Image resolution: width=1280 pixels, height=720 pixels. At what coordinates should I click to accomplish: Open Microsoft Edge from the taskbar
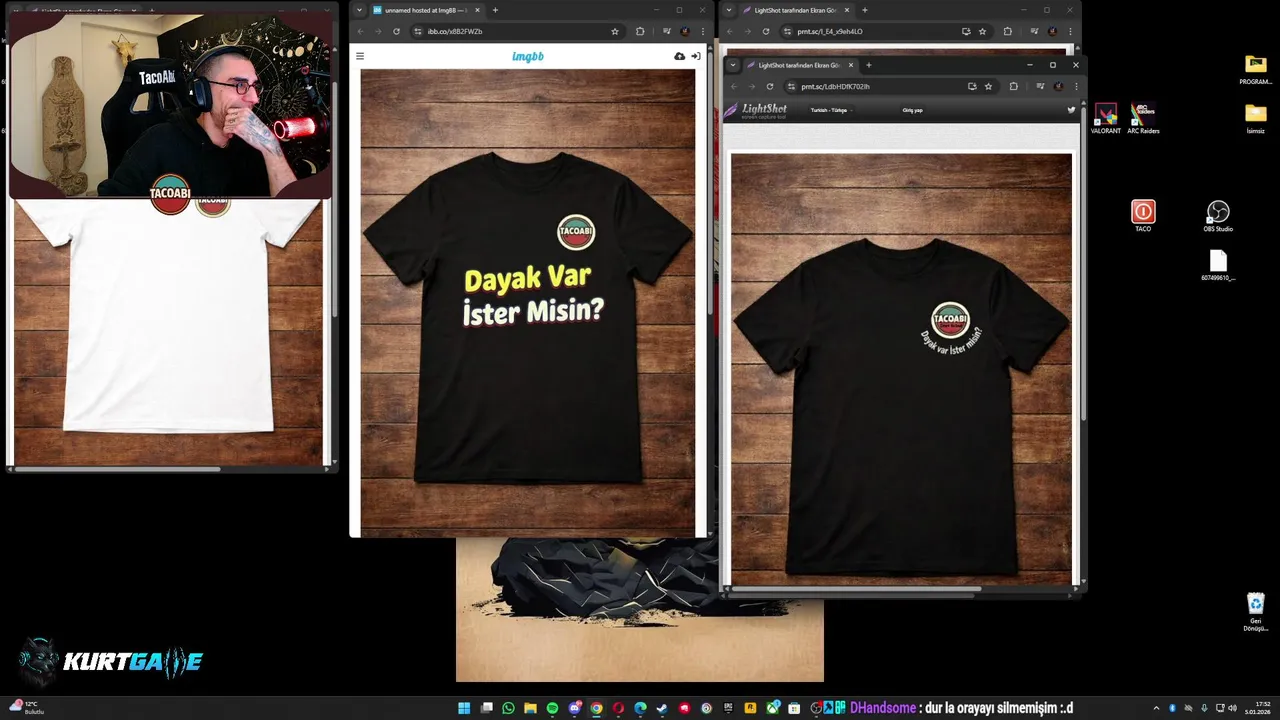(641, 708)
